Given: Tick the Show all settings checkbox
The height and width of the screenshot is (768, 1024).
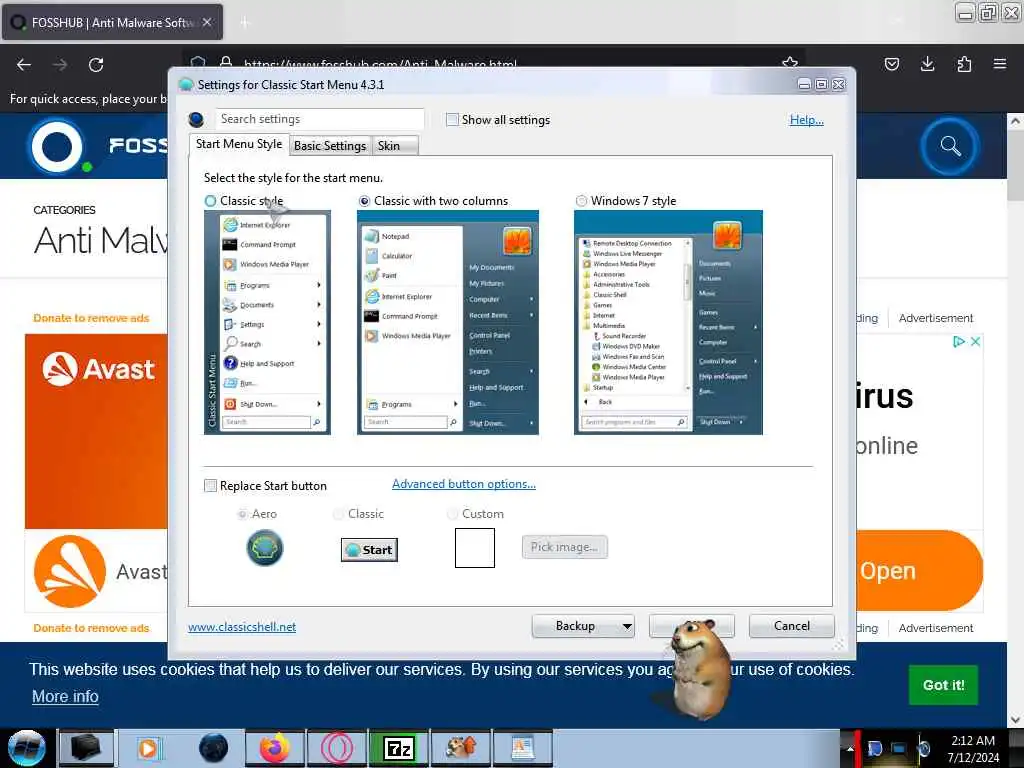Looking at the screenshot, I should 452,120.
